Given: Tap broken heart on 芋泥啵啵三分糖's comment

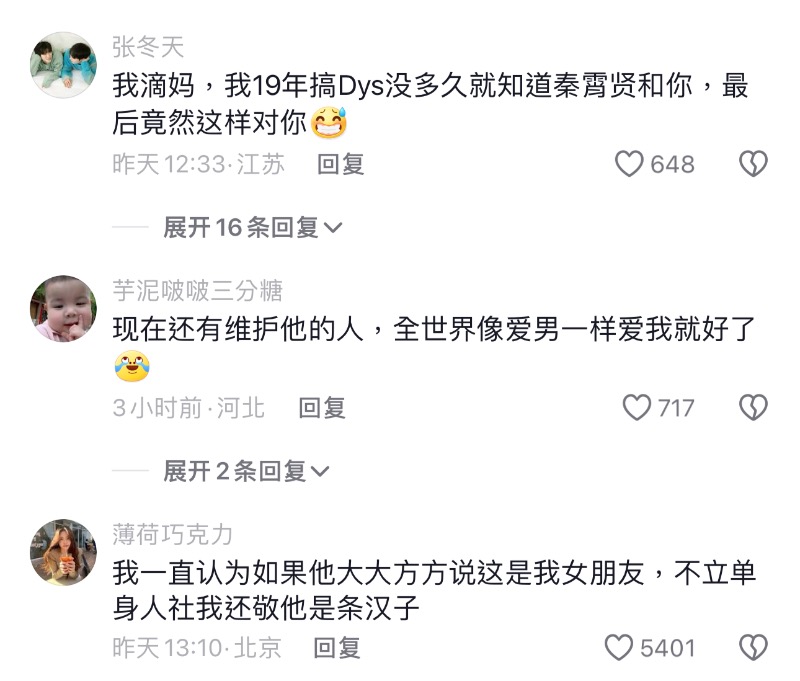Looking at the screenshot, I should (x=753, y=408).
